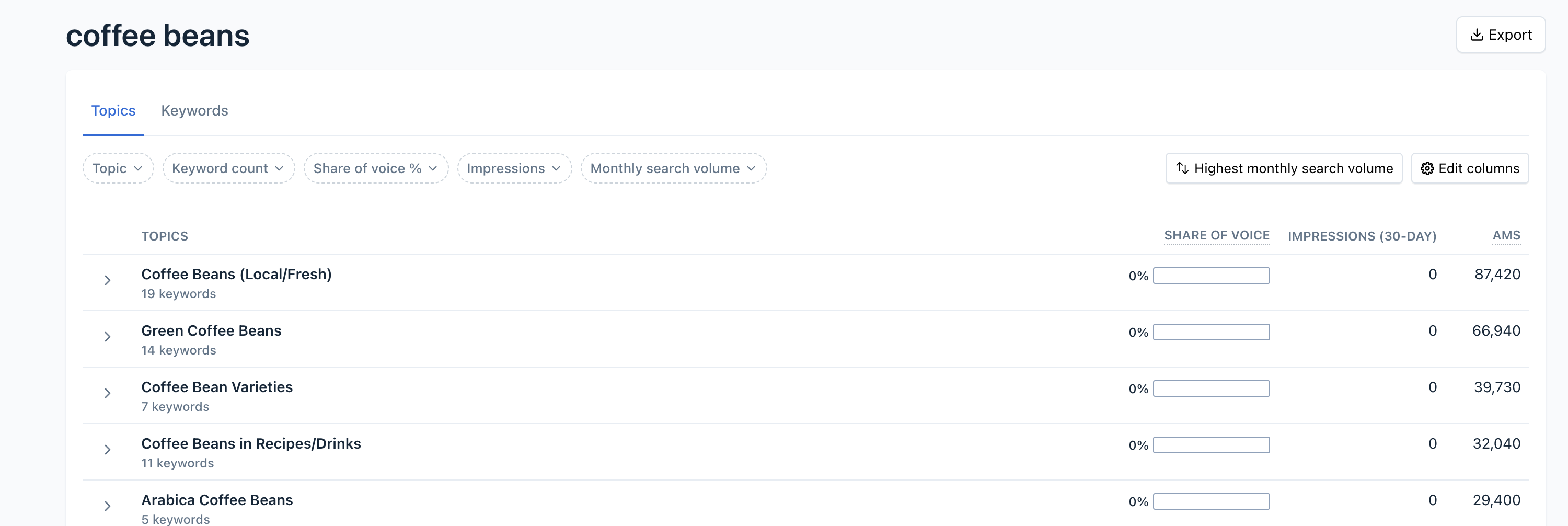Click the Export download button
The image size is (1568, 526).
click(x=1501, y=36)
